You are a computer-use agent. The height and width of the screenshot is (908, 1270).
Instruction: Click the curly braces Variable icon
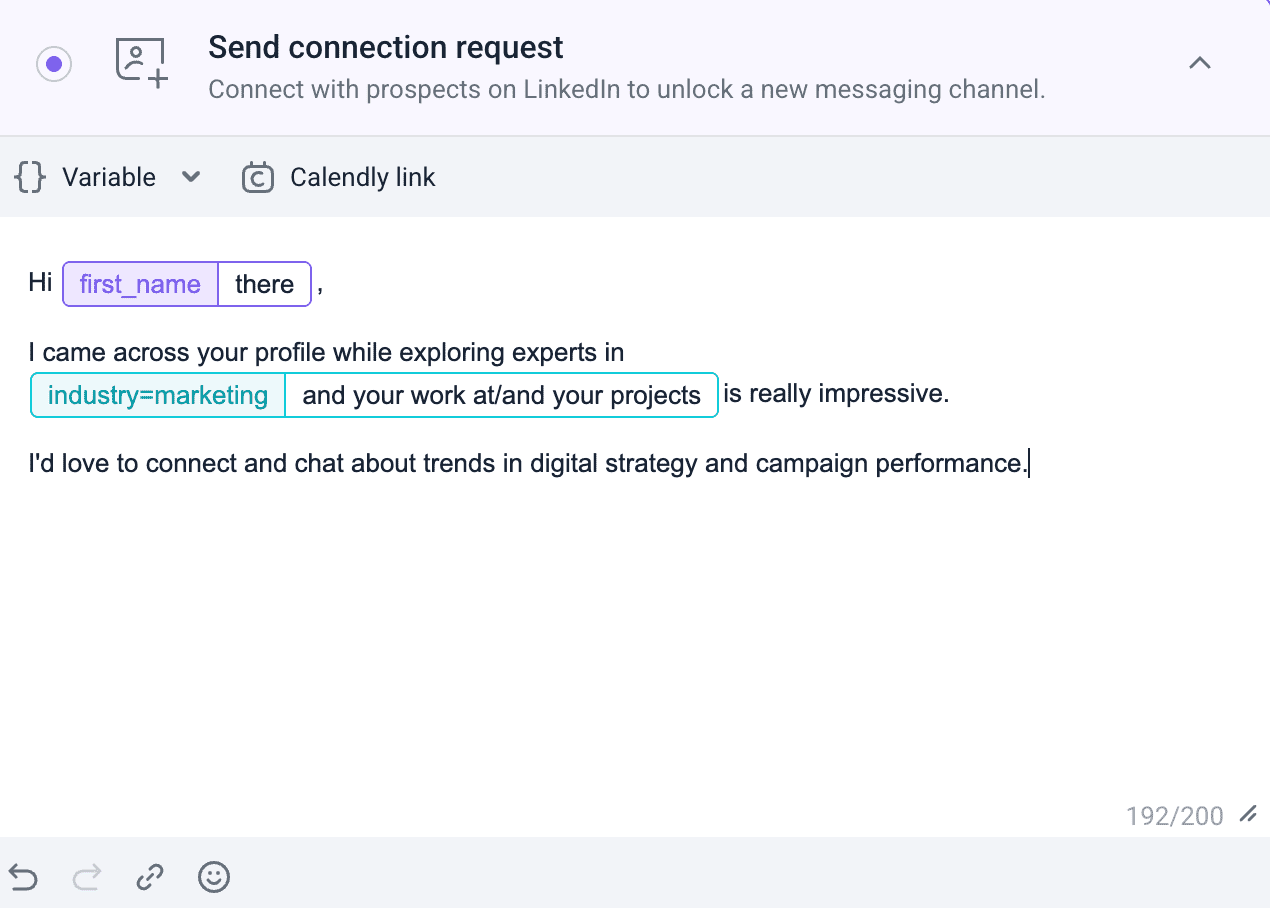point(30,178)
